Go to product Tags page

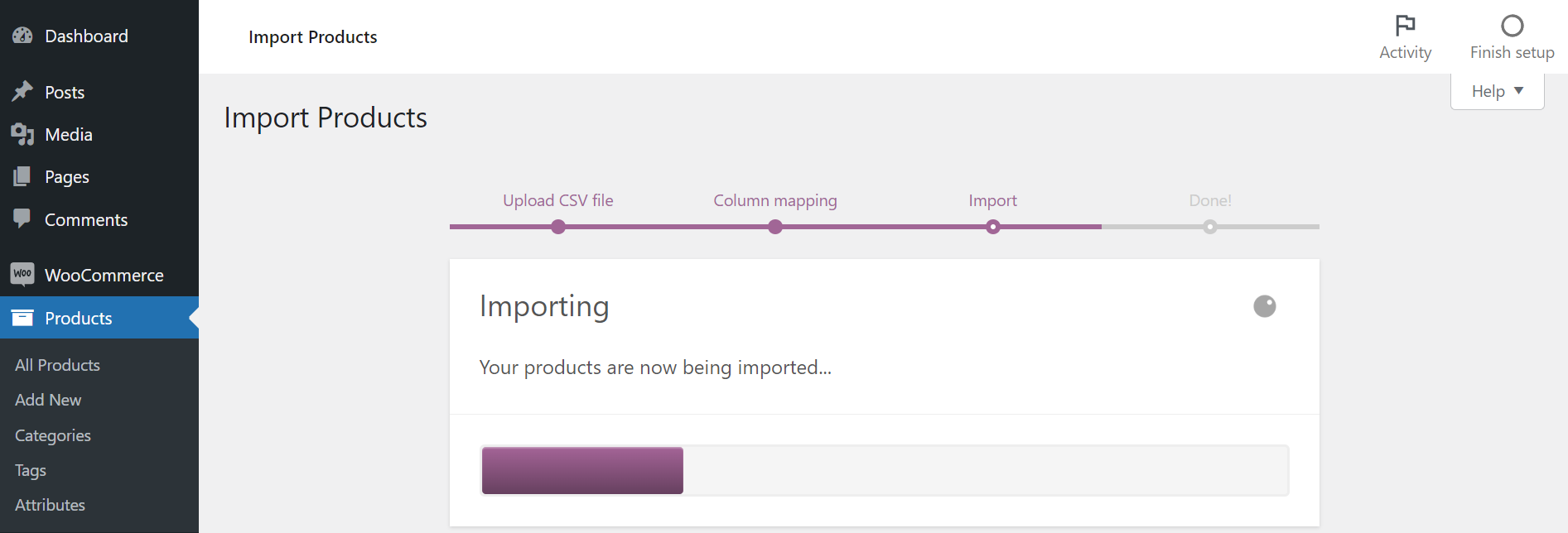coord(31,470)
